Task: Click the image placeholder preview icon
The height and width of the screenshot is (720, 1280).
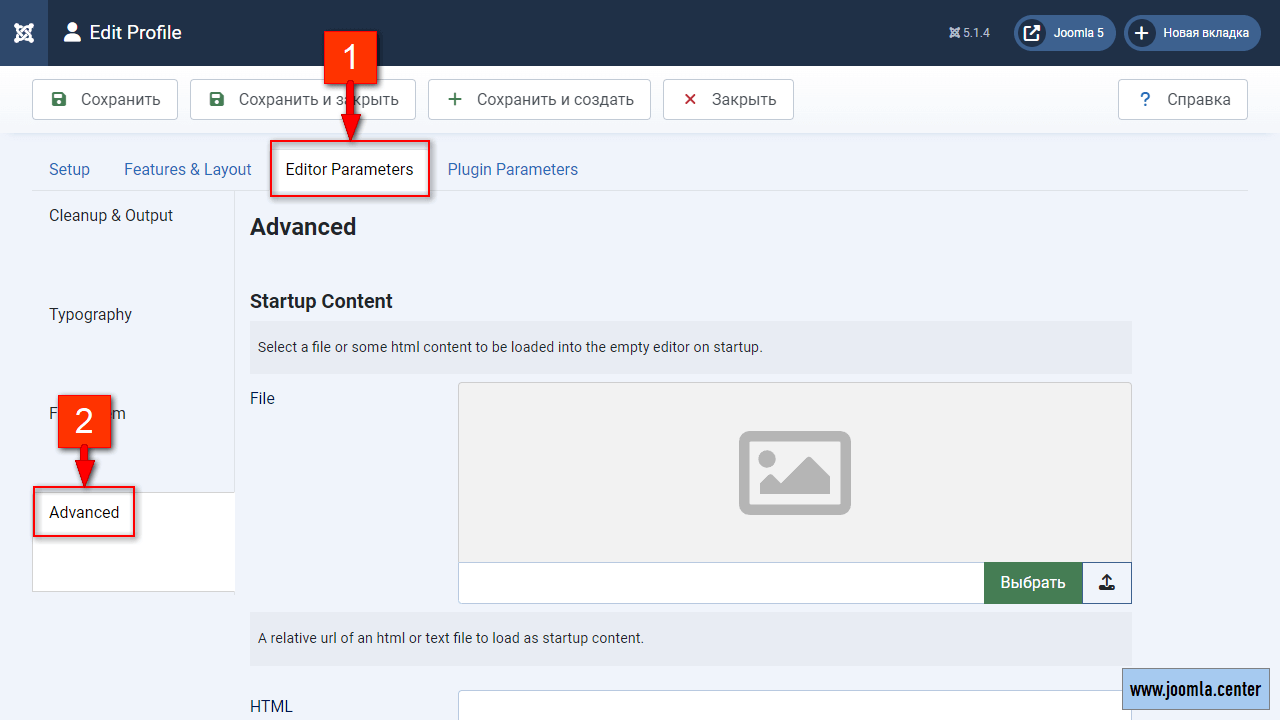Action: [794, 472]
